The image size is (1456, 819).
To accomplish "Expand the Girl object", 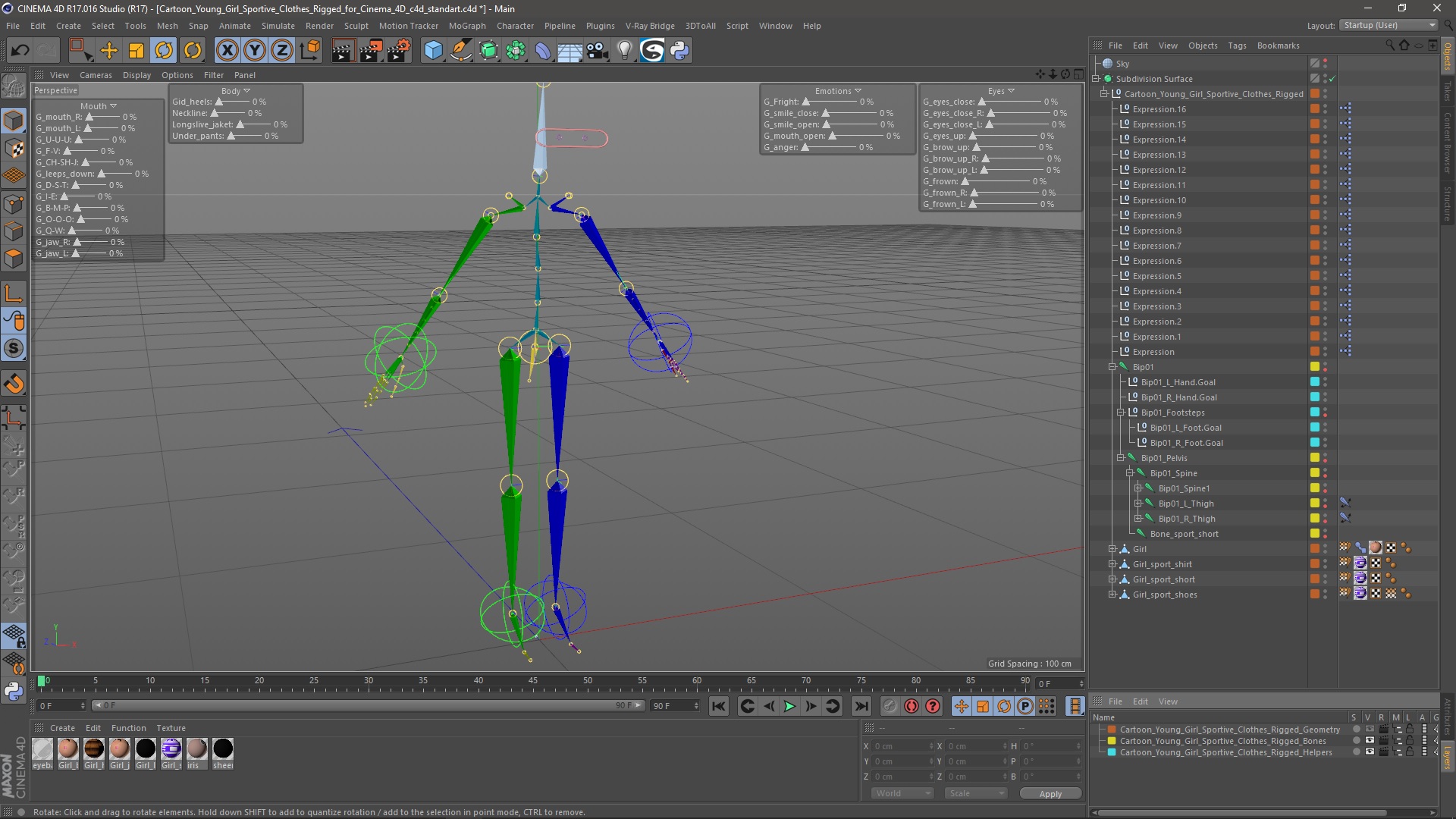I will coord(1112,549).
